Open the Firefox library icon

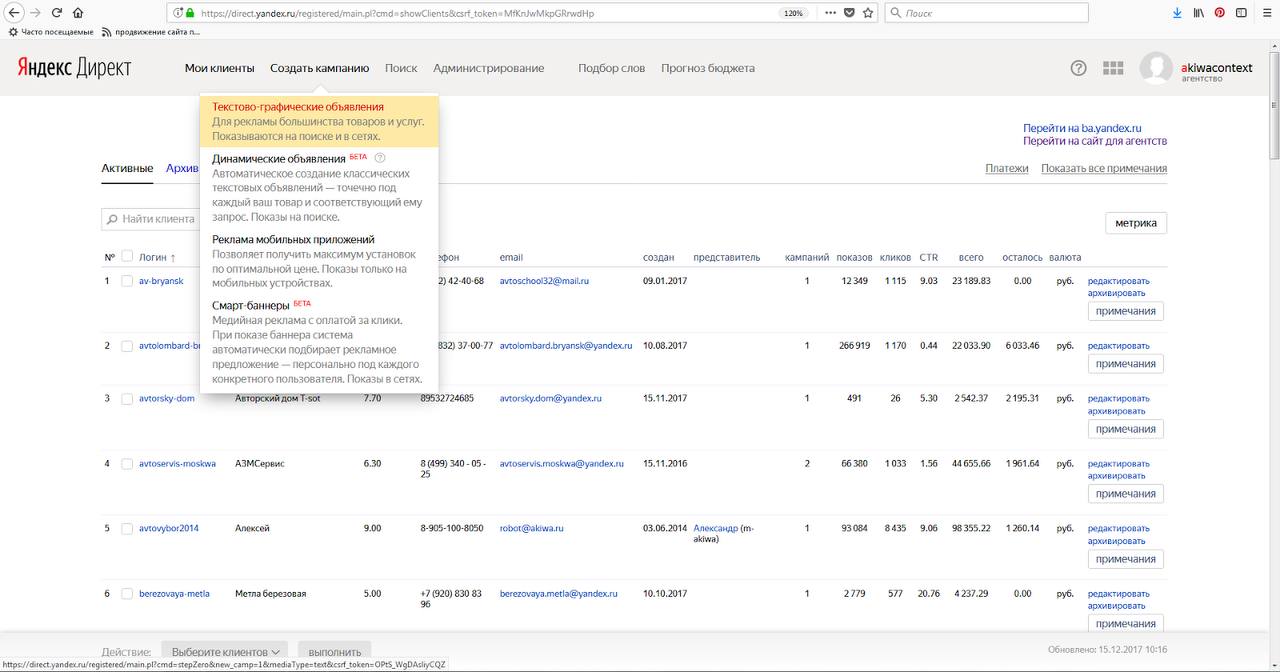(x=1198, y=13)
